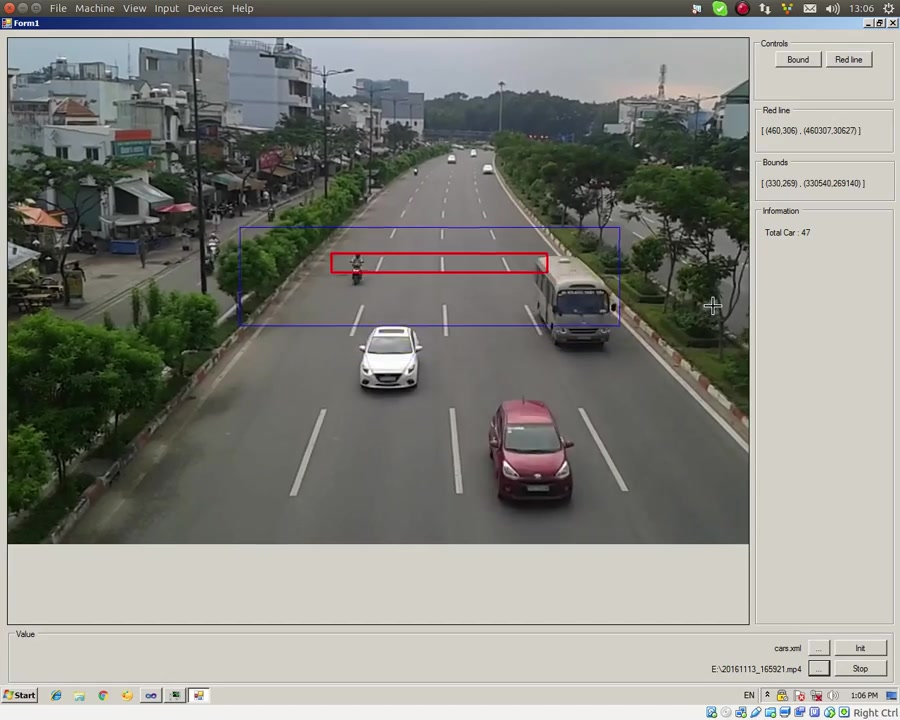
Task: Click the browse button next to cars.xml
Action: (818, 648)
